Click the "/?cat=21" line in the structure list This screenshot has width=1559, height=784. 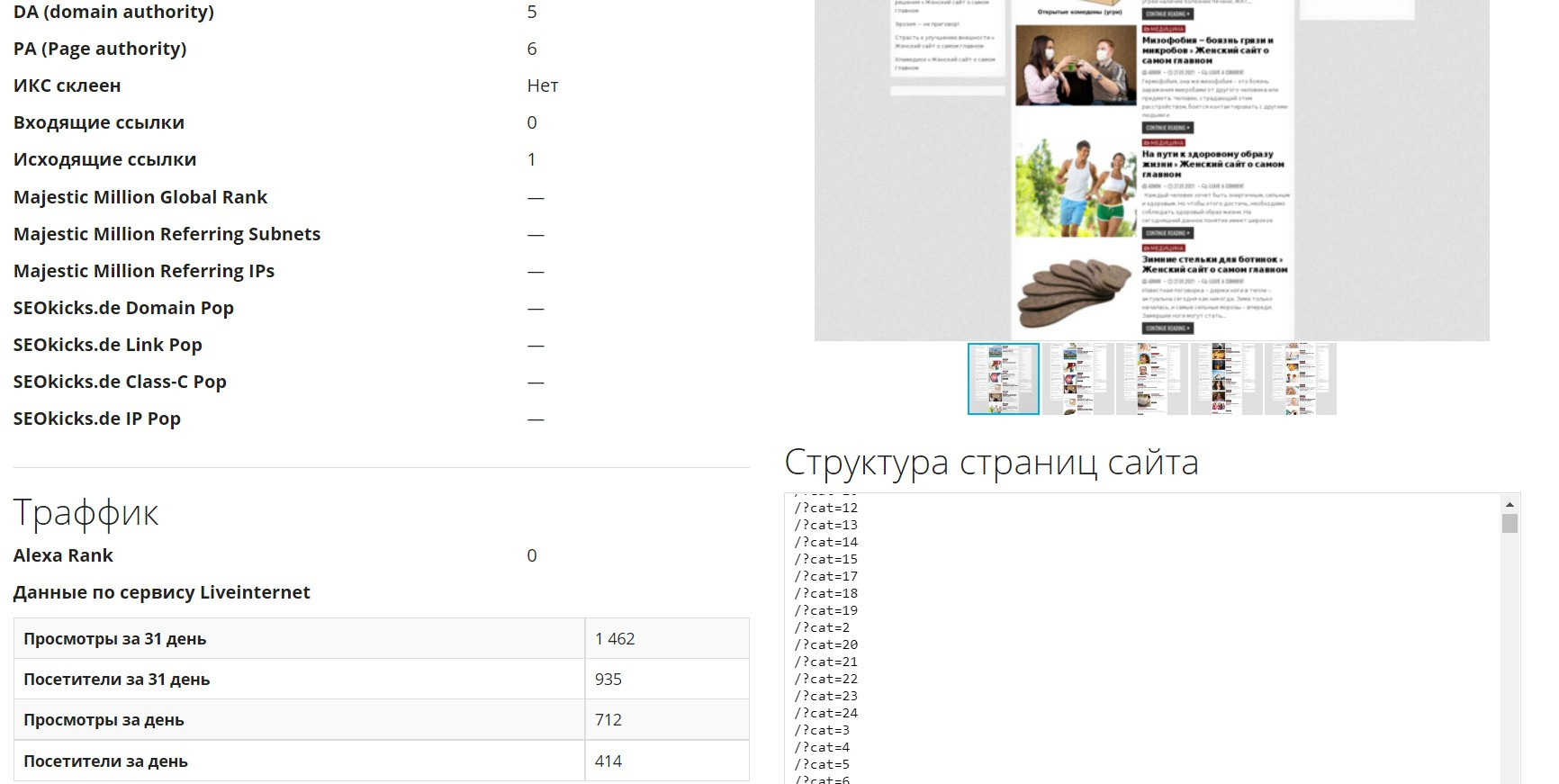click(826, 662)
